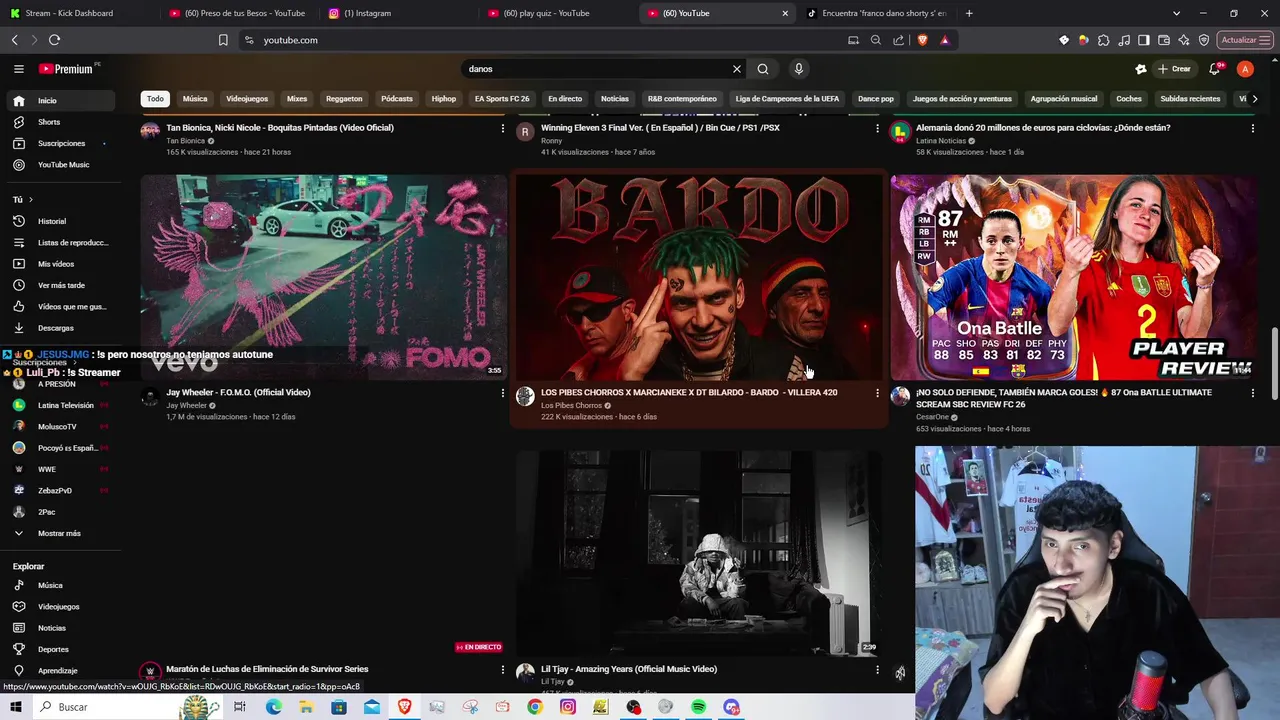This screenshot has width=1280, height=720.
Task: Open options menu for Los Pibes Chorros Bardo video
Action: click(x=877, y=393)
